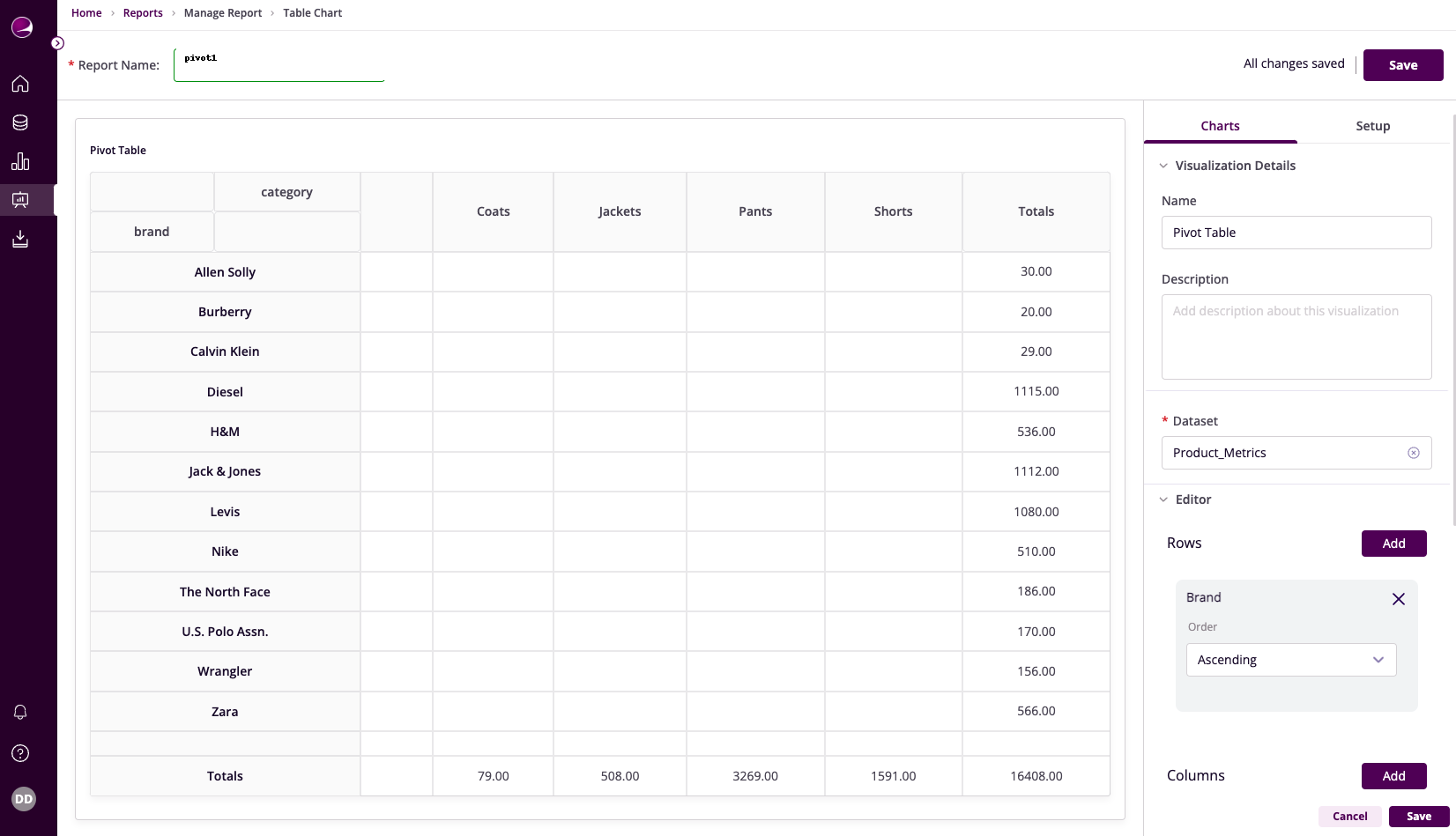Open the Exports download icon in the sidebar
Screen dimensions: 1456x836
pyautogui.click(x=19, y=238)
